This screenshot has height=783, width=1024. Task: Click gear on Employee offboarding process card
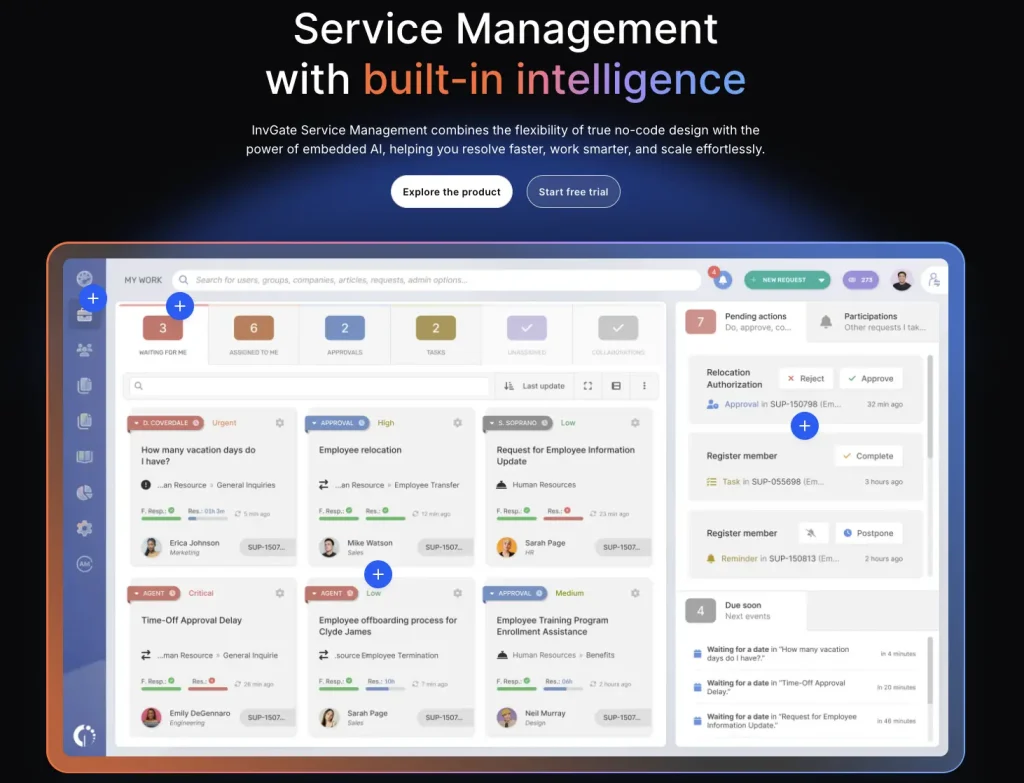[x=457, y=593]
